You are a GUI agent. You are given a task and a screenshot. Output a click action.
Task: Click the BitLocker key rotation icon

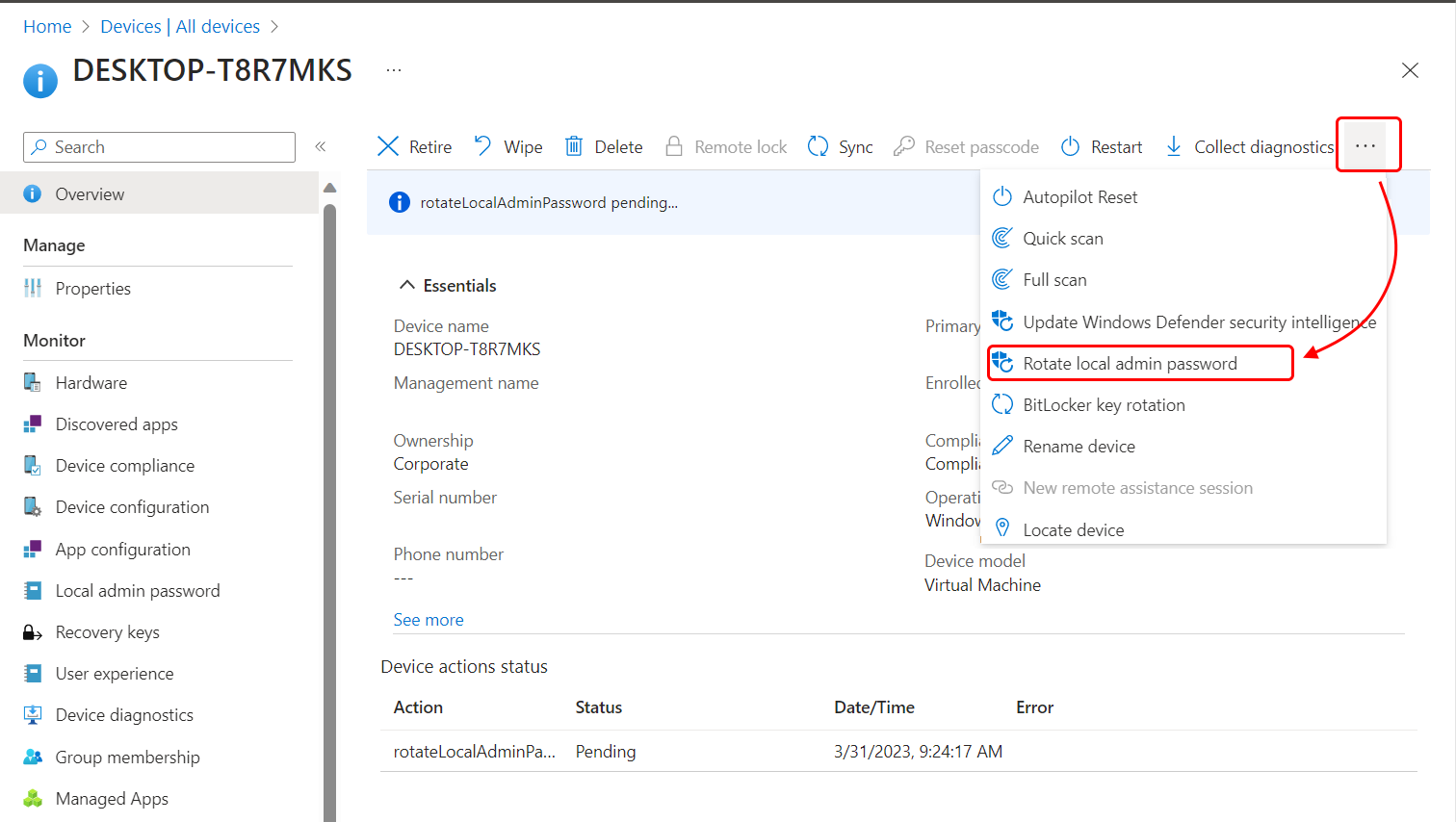tap(1002, 404)
